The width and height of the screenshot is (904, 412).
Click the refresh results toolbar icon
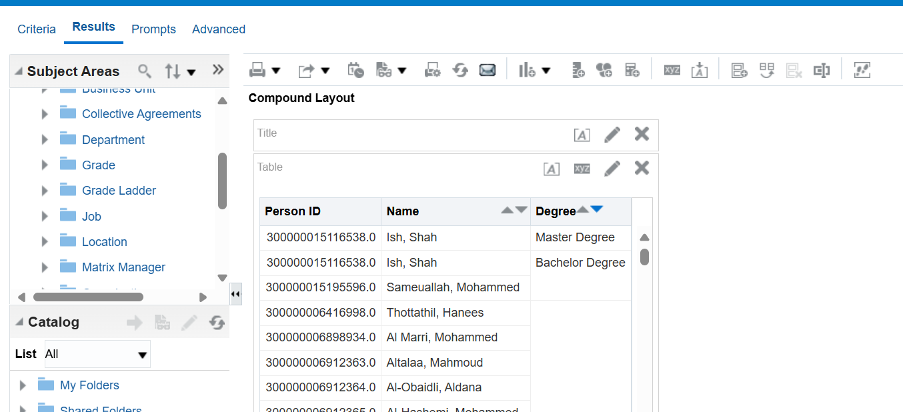pos(461,70)
